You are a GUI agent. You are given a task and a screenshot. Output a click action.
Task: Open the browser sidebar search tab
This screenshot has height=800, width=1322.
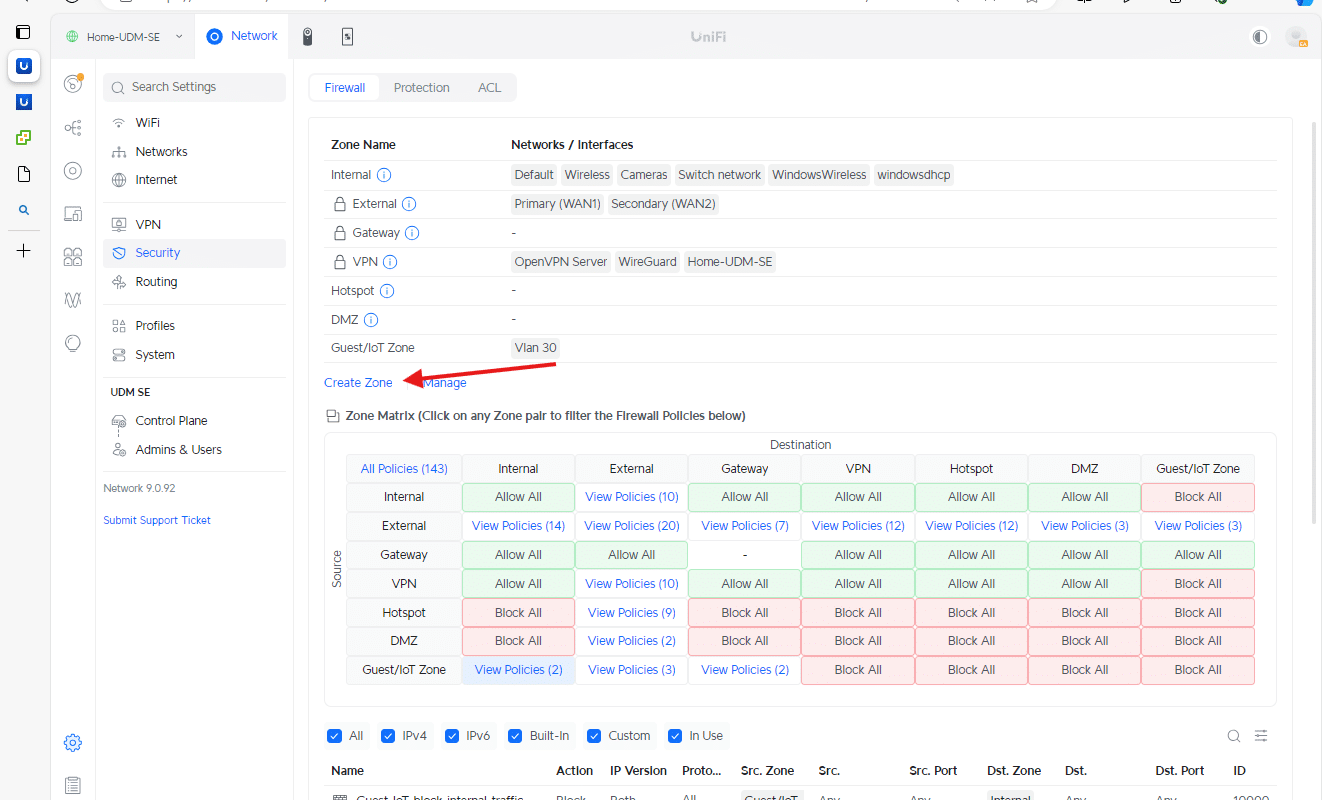click(24, 210)
